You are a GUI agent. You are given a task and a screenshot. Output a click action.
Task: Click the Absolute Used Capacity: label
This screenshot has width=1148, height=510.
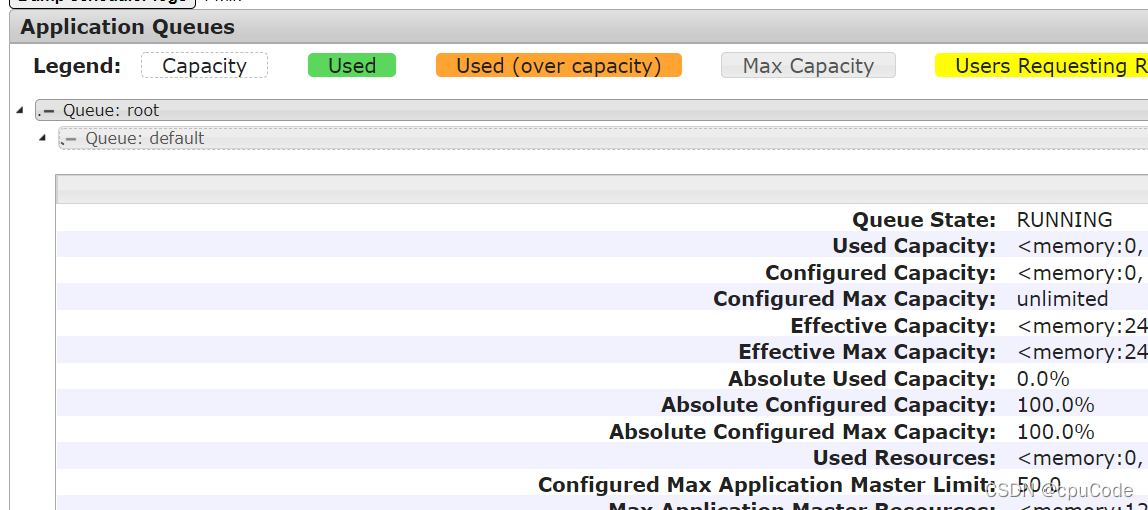point(862,378)
